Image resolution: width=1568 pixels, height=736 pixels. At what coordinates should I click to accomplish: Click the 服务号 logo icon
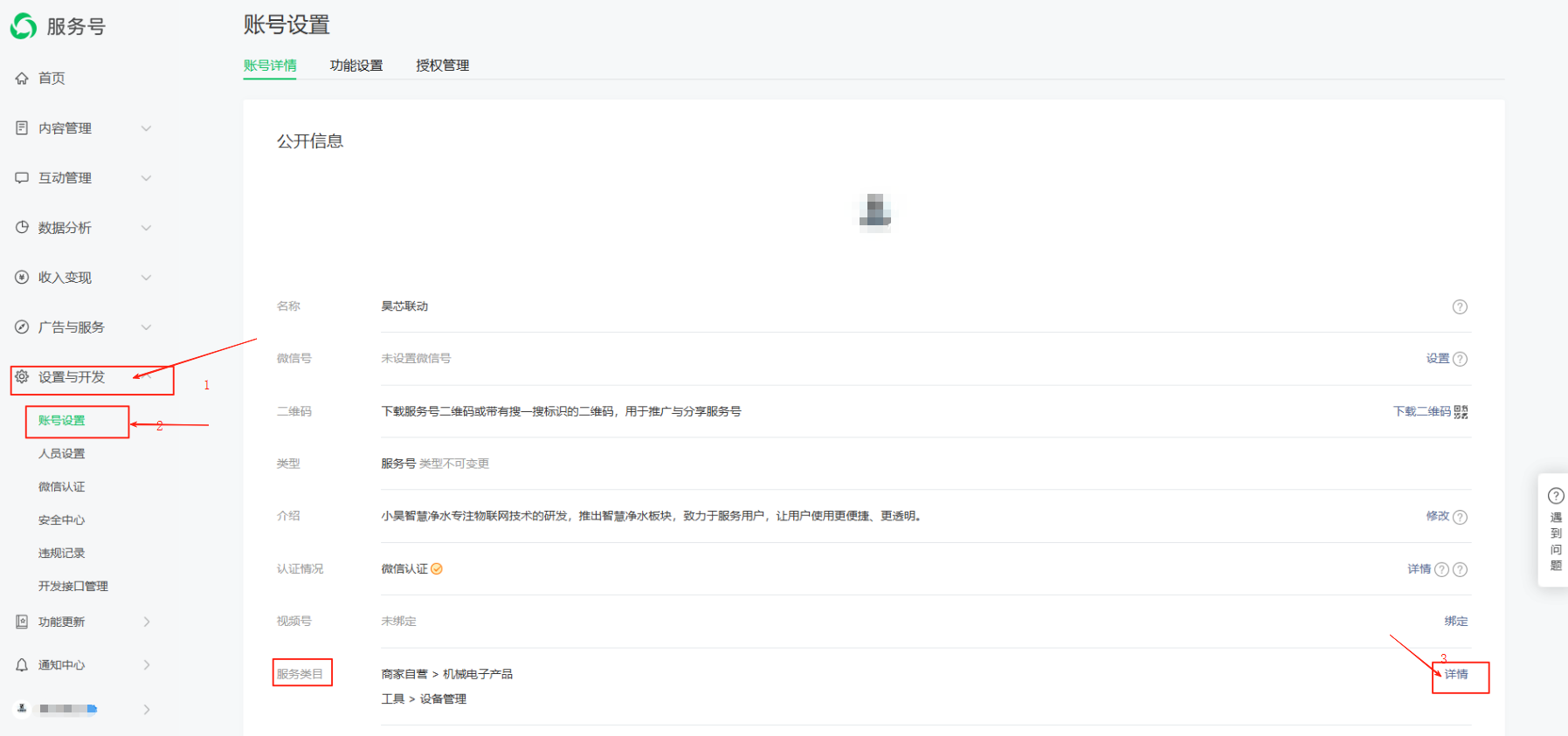point(24,26)
